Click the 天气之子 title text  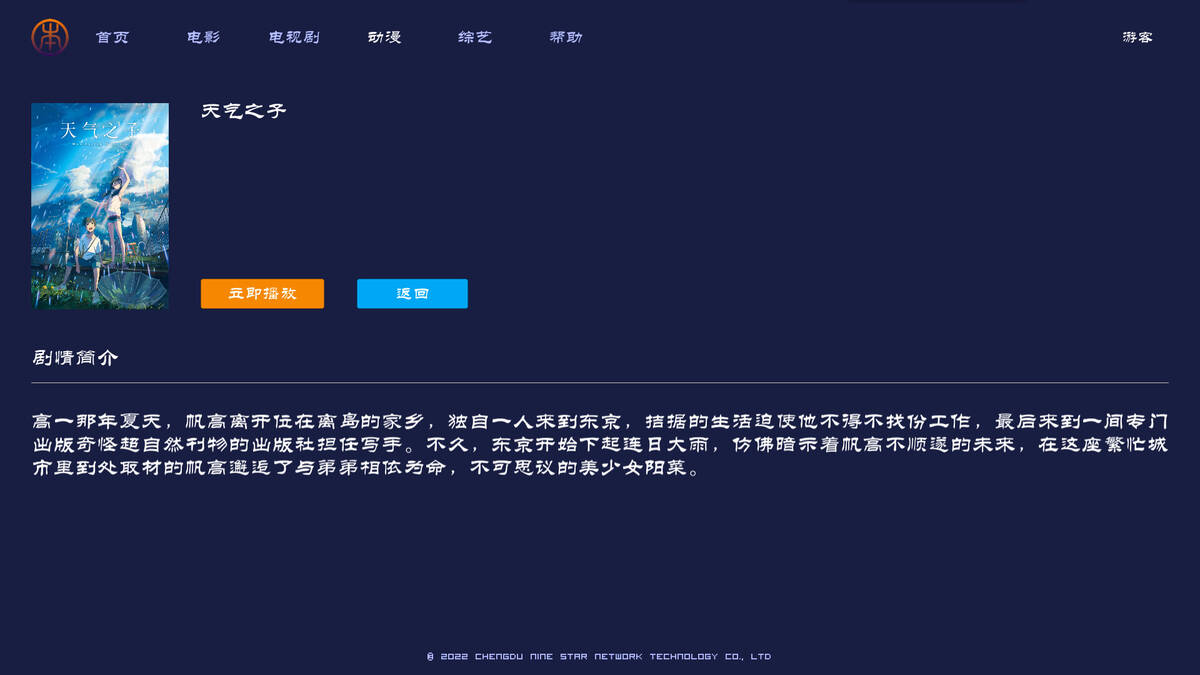[x=244, y=111]
